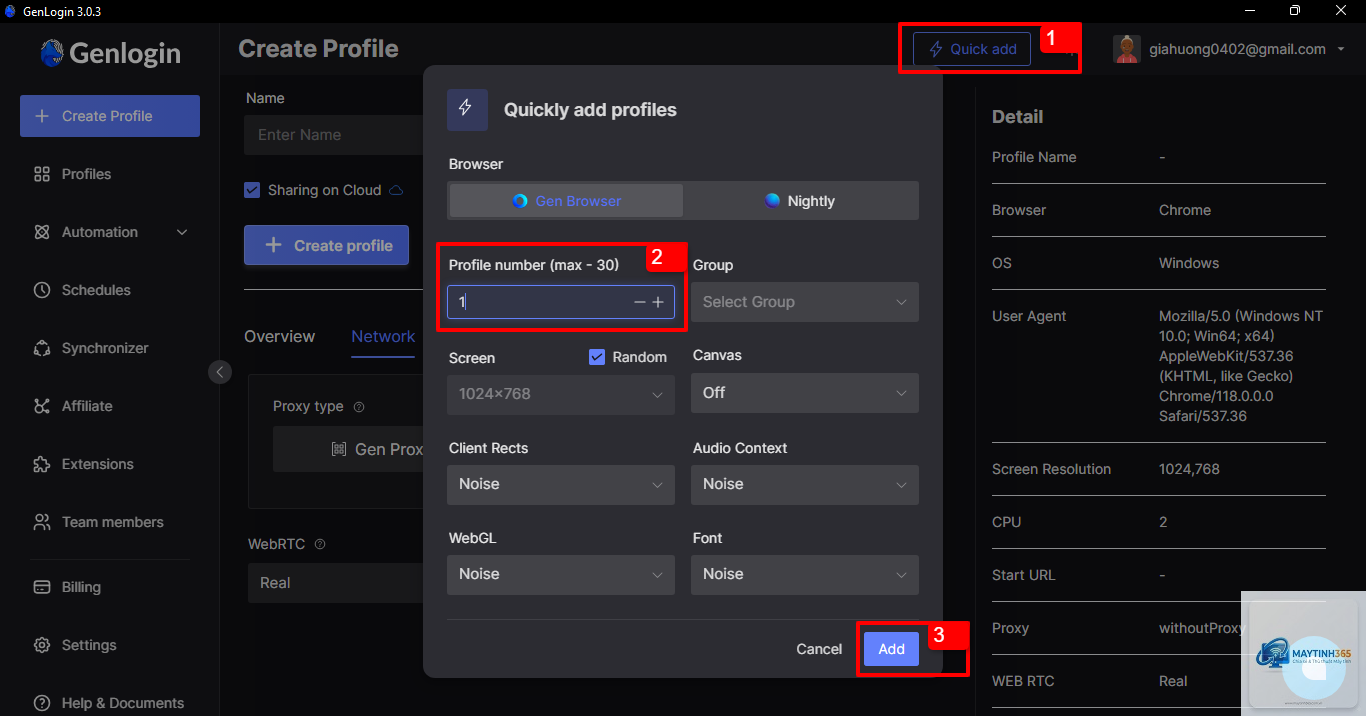This screenshot has height=716, width=1366.
Task: Click the Schedules clock icon
Action: click(x=42, y=290)
